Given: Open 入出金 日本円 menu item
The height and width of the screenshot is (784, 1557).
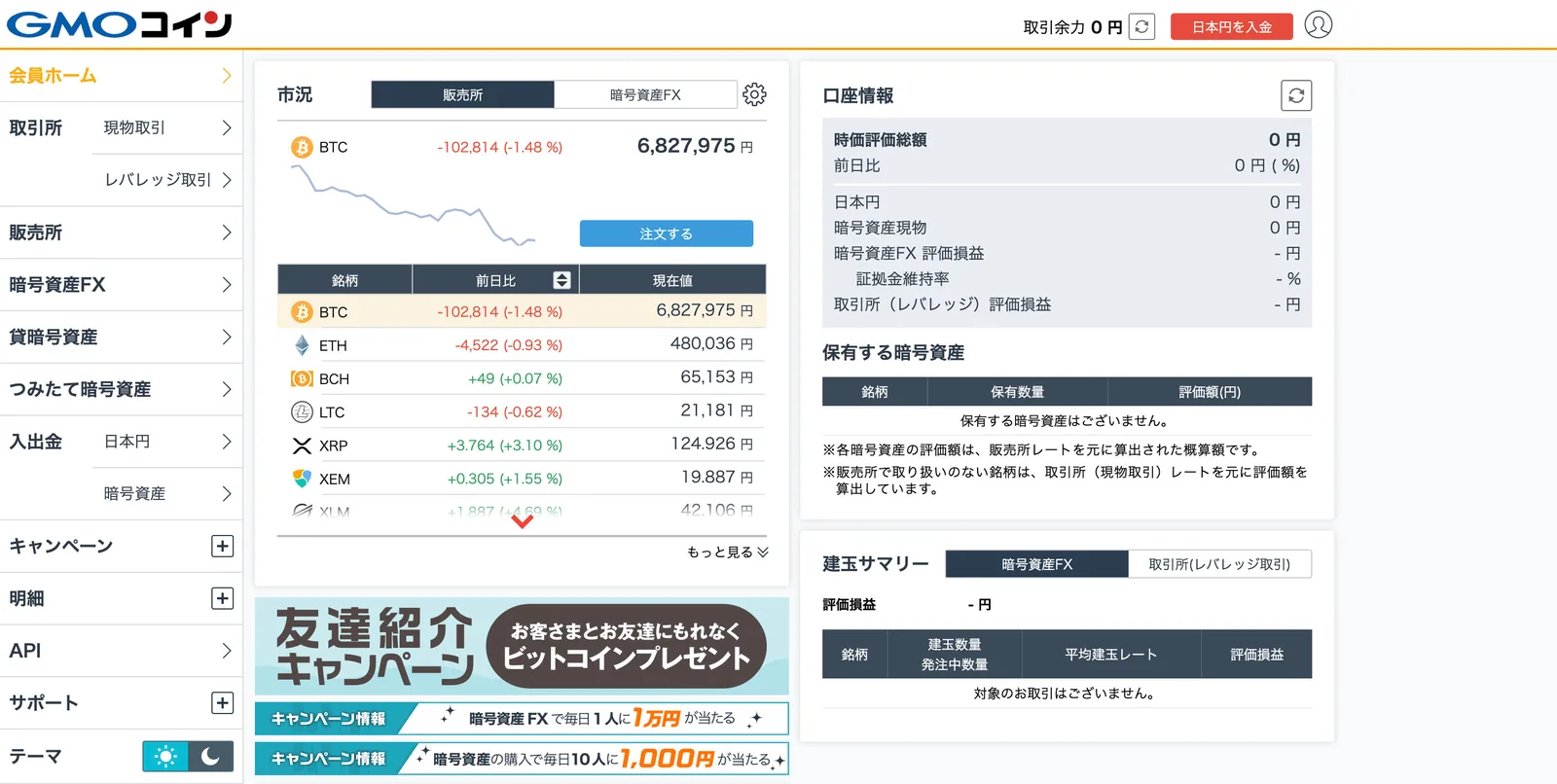Looking at the screenshot, I should coord(167,442).
